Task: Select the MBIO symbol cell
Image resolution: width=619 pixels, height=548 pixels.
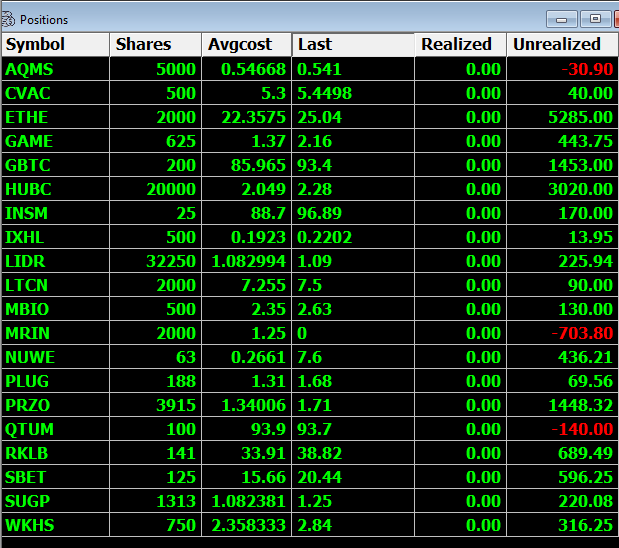Action: coord(56,309)
